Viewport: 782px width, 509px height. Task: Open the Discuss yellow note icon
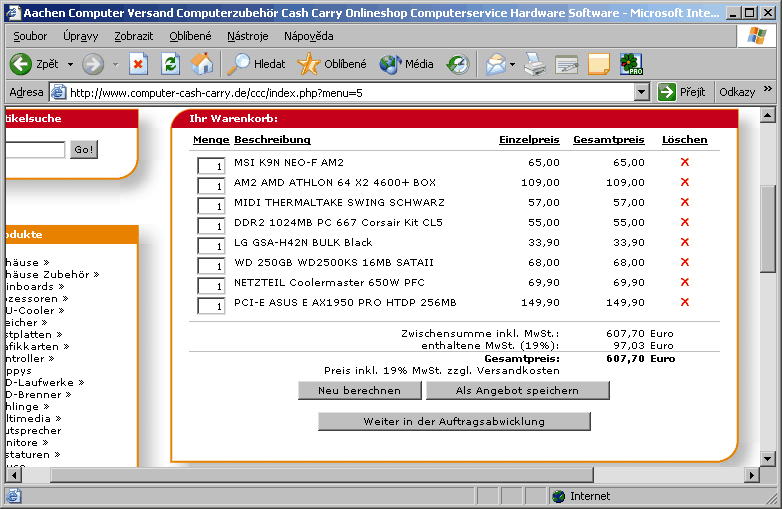(x=599, y=64)
